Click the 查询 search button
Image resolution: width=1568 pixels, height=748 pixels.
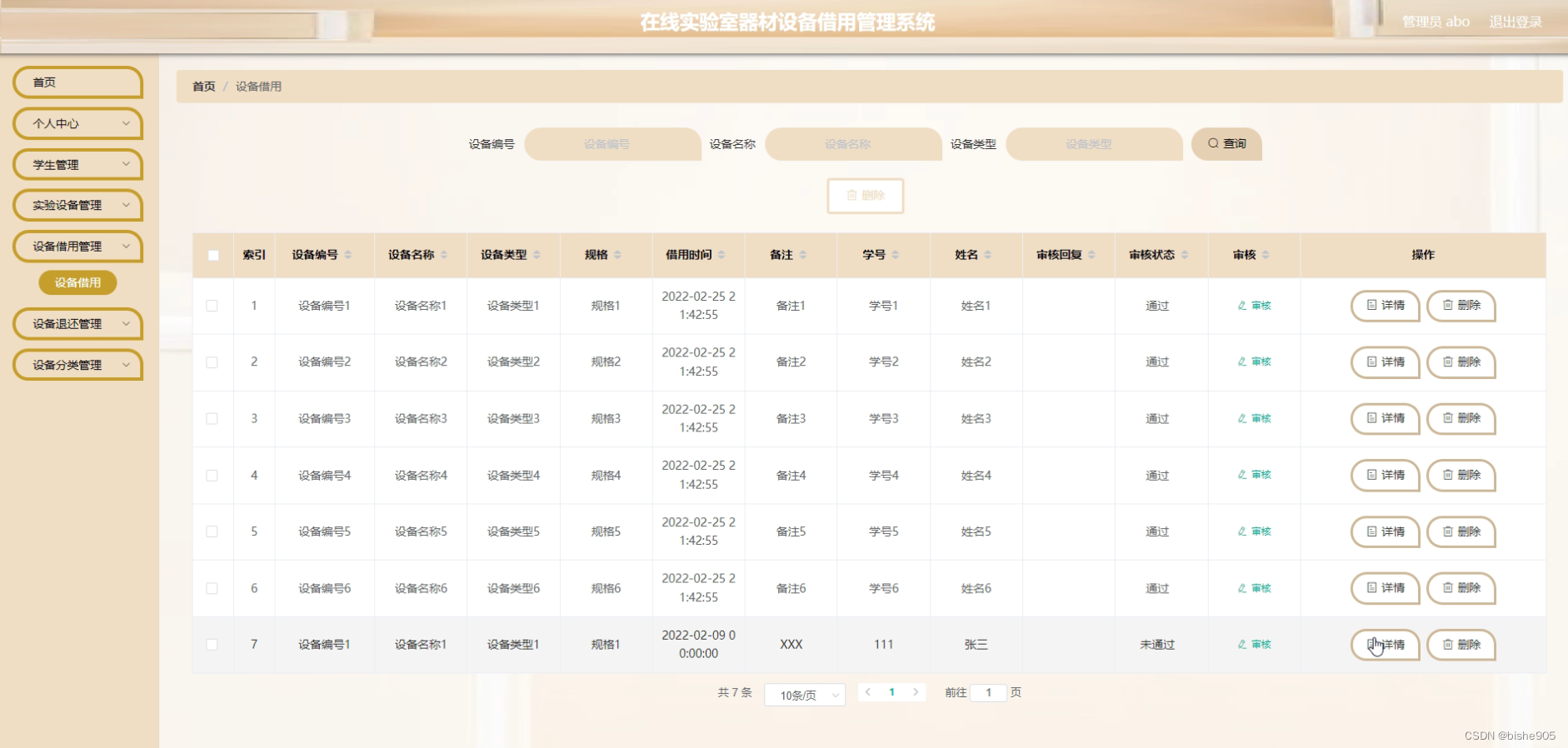[1226, 143]
